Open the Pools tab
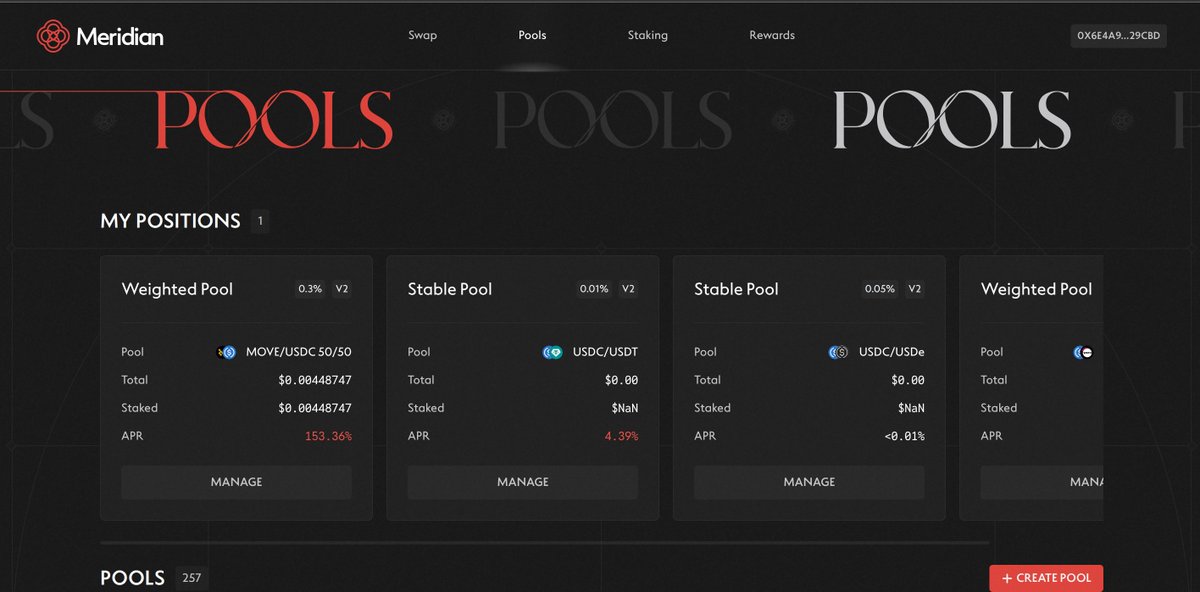 532,35
